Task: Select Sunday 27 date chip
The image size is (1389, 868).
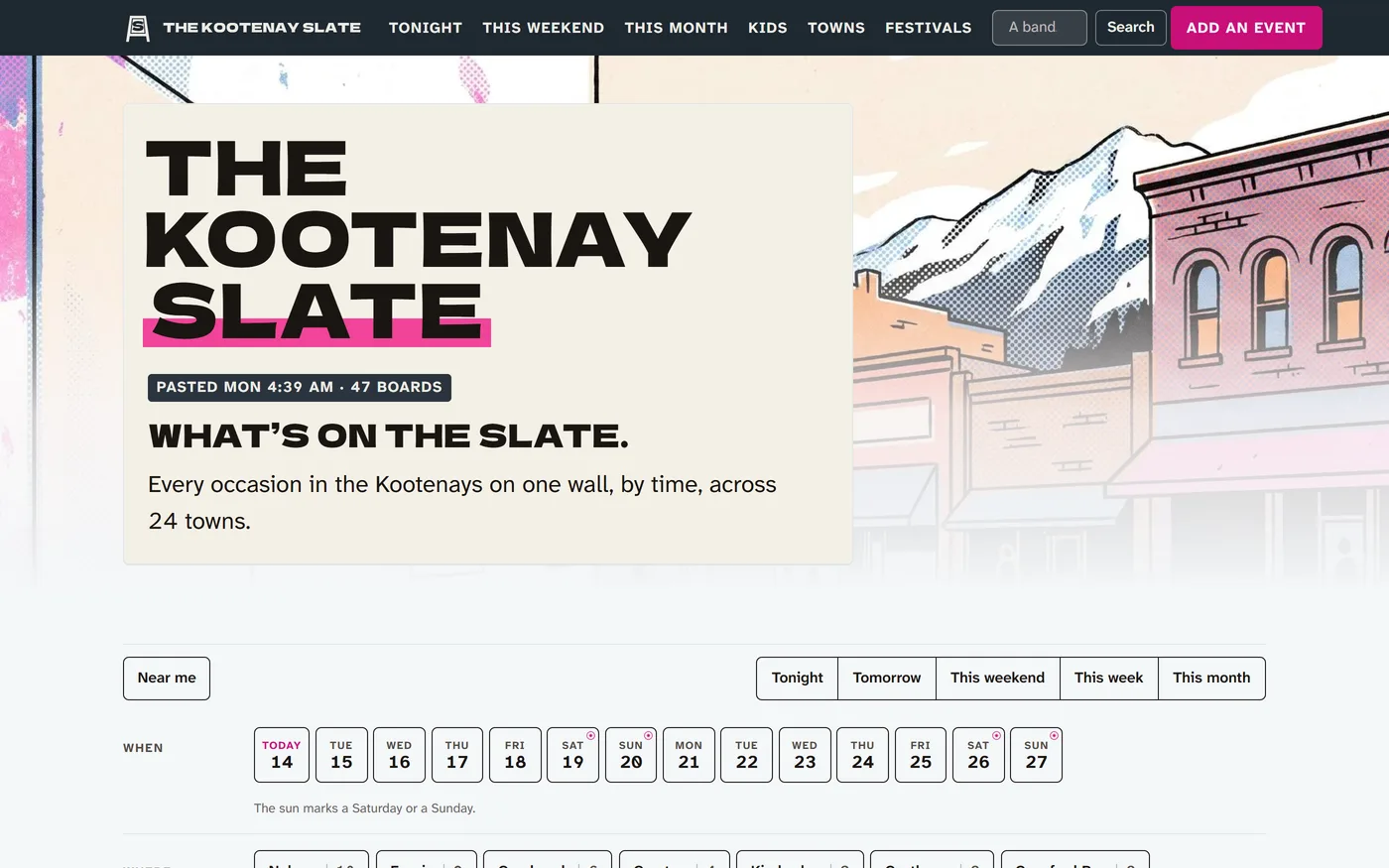Action: pyautogui.click(x=1036, y=755)
